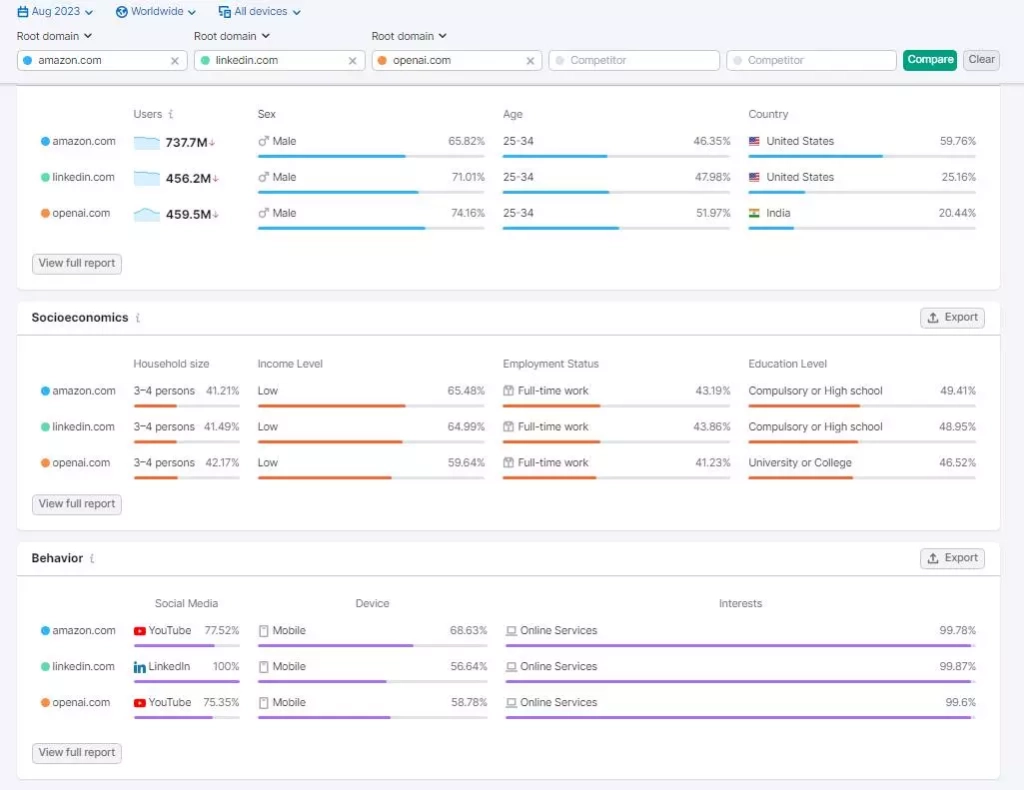
Task: Click the male icon in amazon.com row
Action: coord(263,141)
